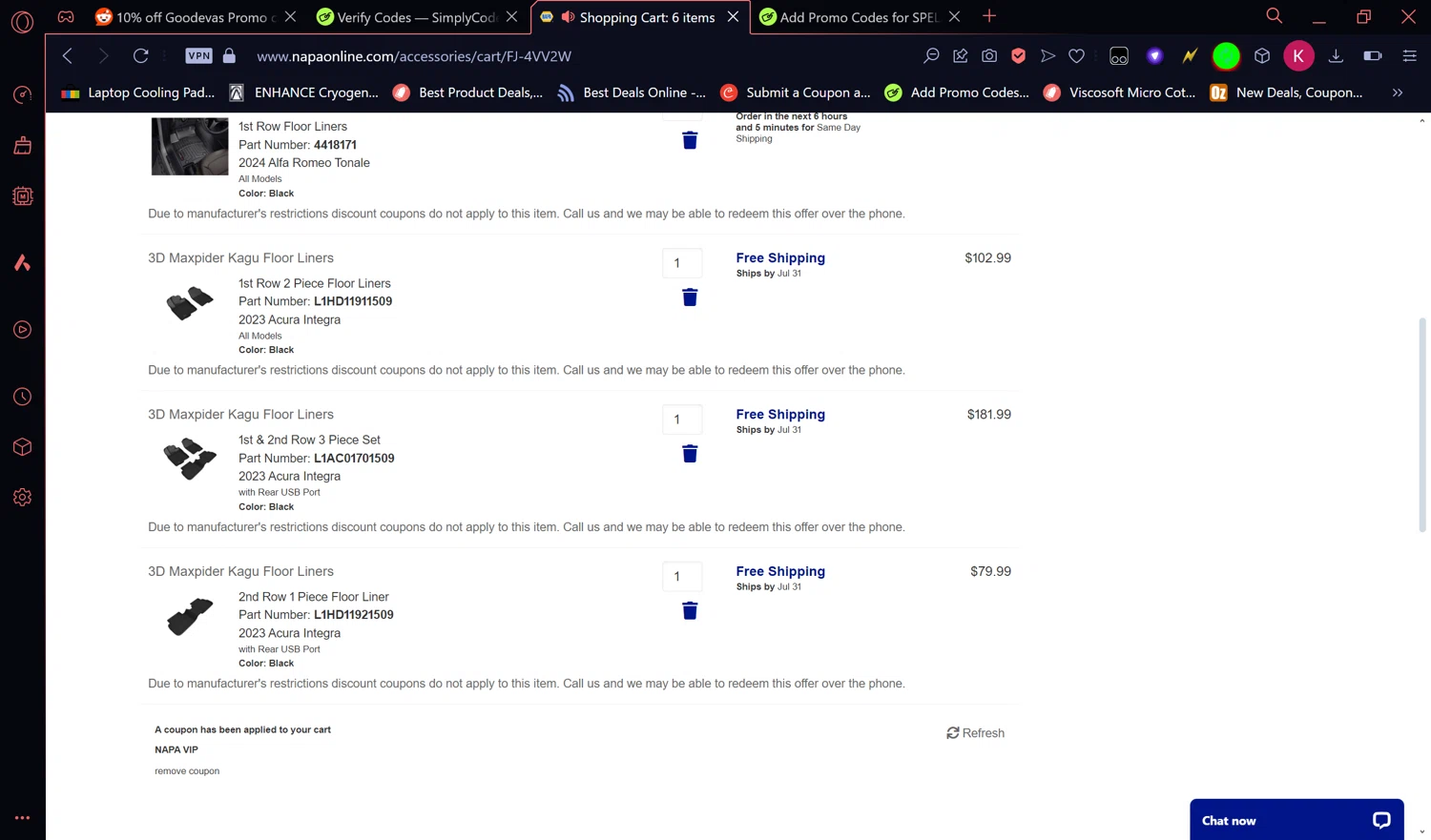
Task: Click the page vertical scrollbar
Action: coord(1422,424)
